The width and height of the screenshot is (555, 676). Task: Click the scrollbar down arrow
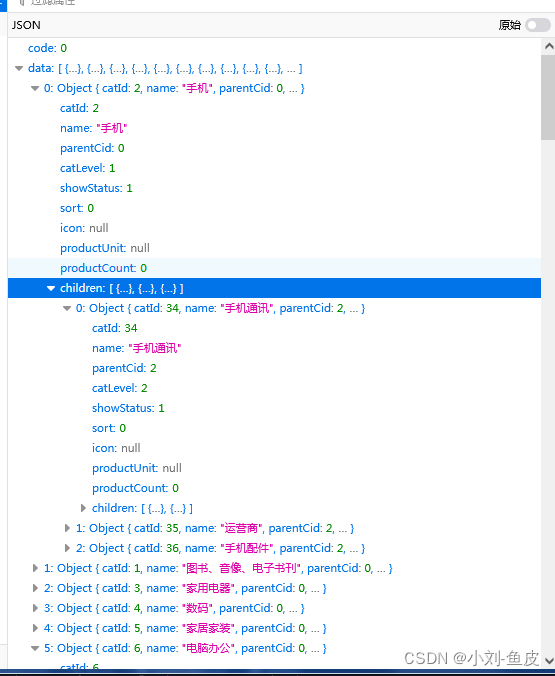click(x=549, y=660)
